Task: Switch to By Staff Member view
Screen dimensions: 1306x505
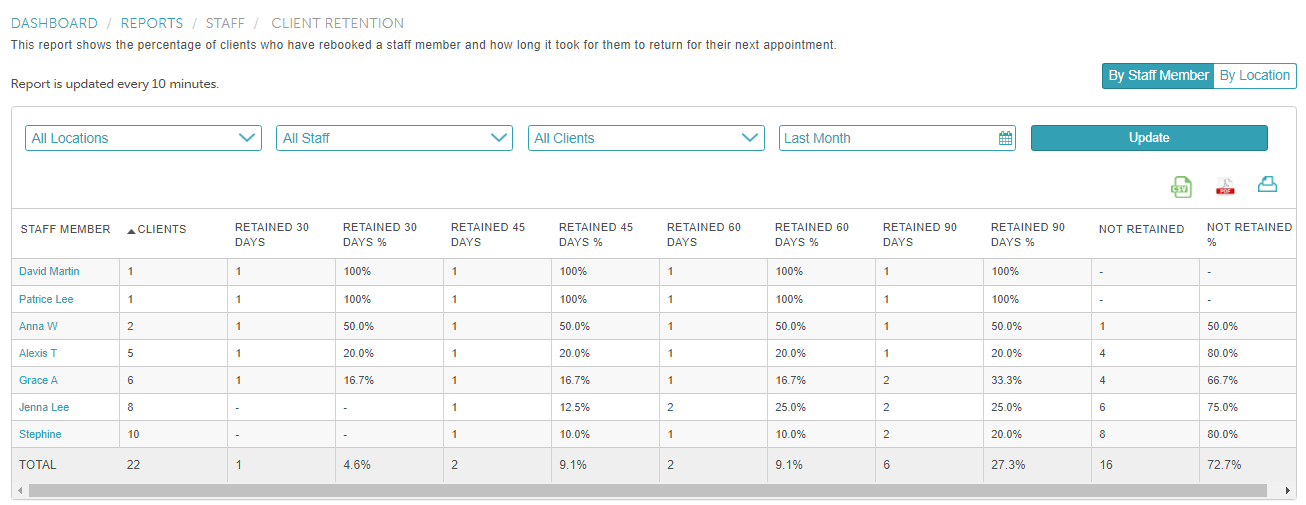Action: [x=1158, y=75]
